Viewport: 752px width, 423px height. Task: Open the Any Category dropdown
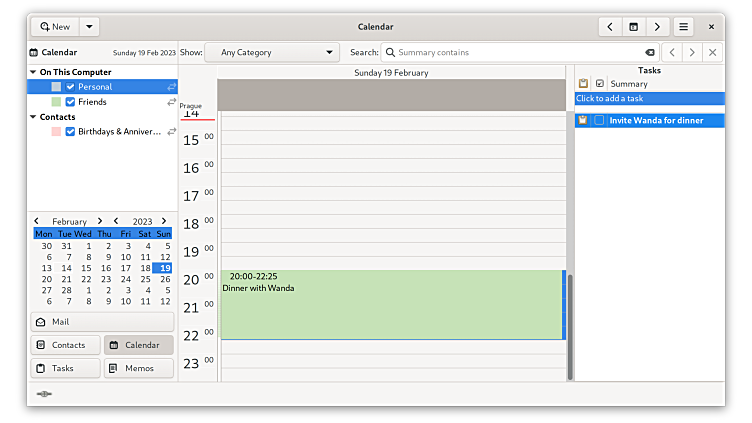click(272, 52)
